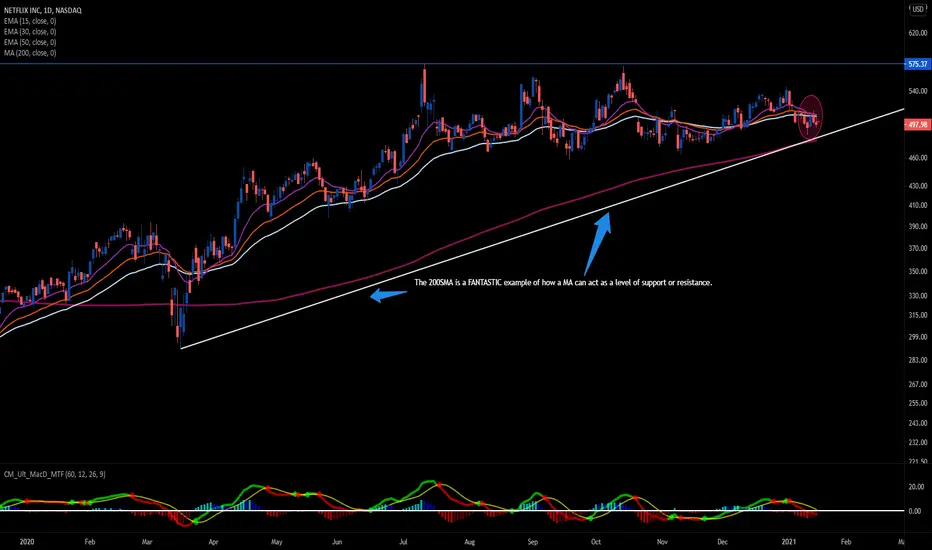The image size is (932, 550).
Task: Click the Jul label on time axis
Action: (x=403, y=542)
